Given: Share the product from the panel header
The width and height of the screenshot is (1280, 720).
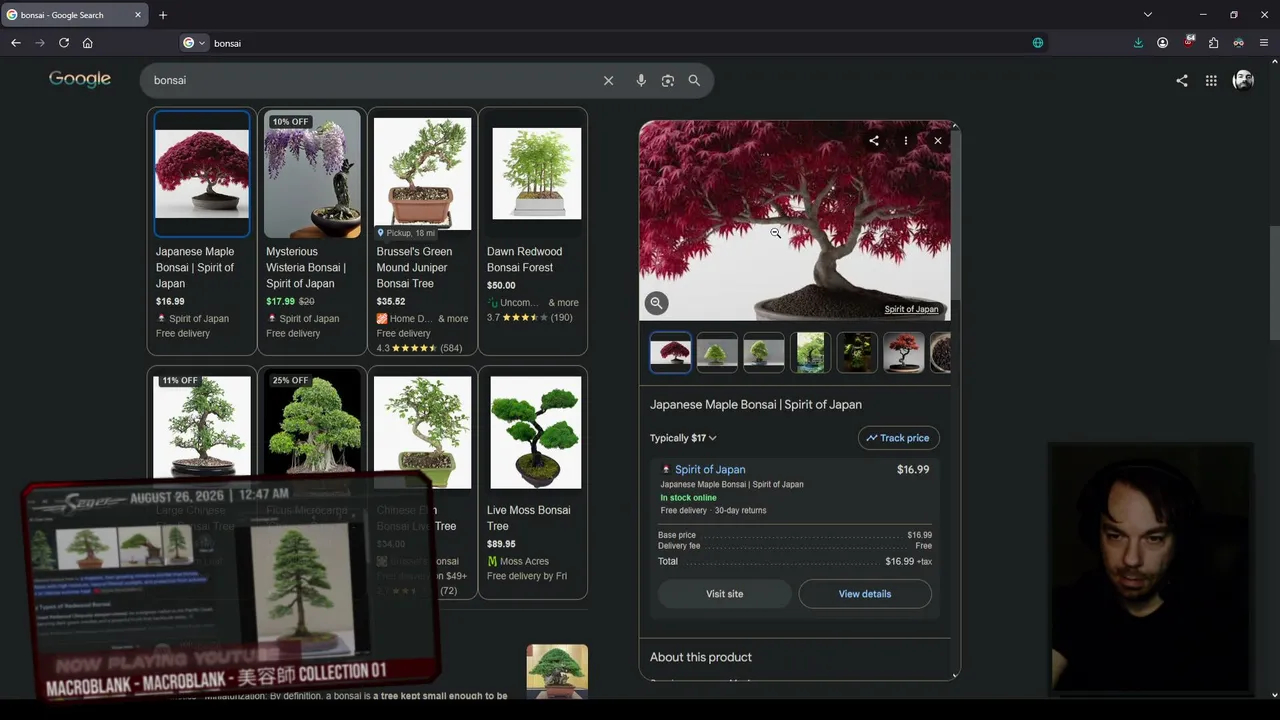Looking at the screenshot, I should click(x=874, y=141).
